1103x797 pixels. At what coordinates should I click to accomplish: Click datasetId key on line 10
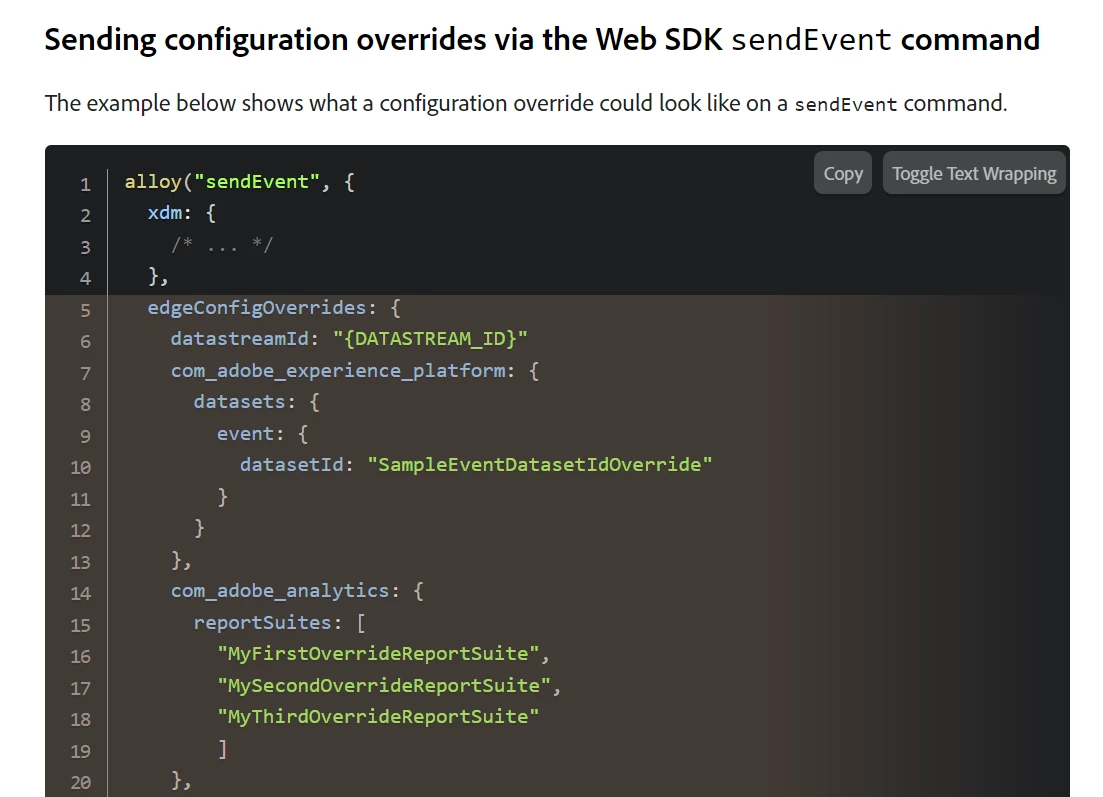[291, 465]
